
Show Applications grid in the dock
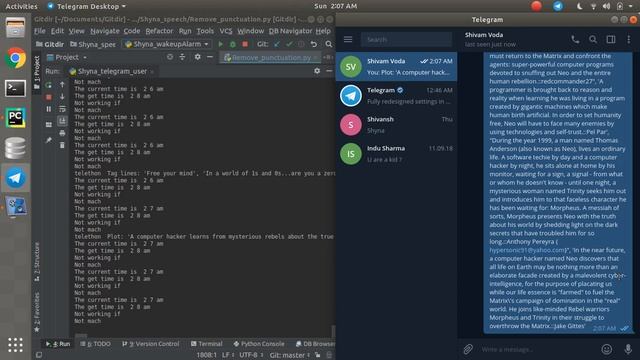pyautogui.click(x=15, y=345)
